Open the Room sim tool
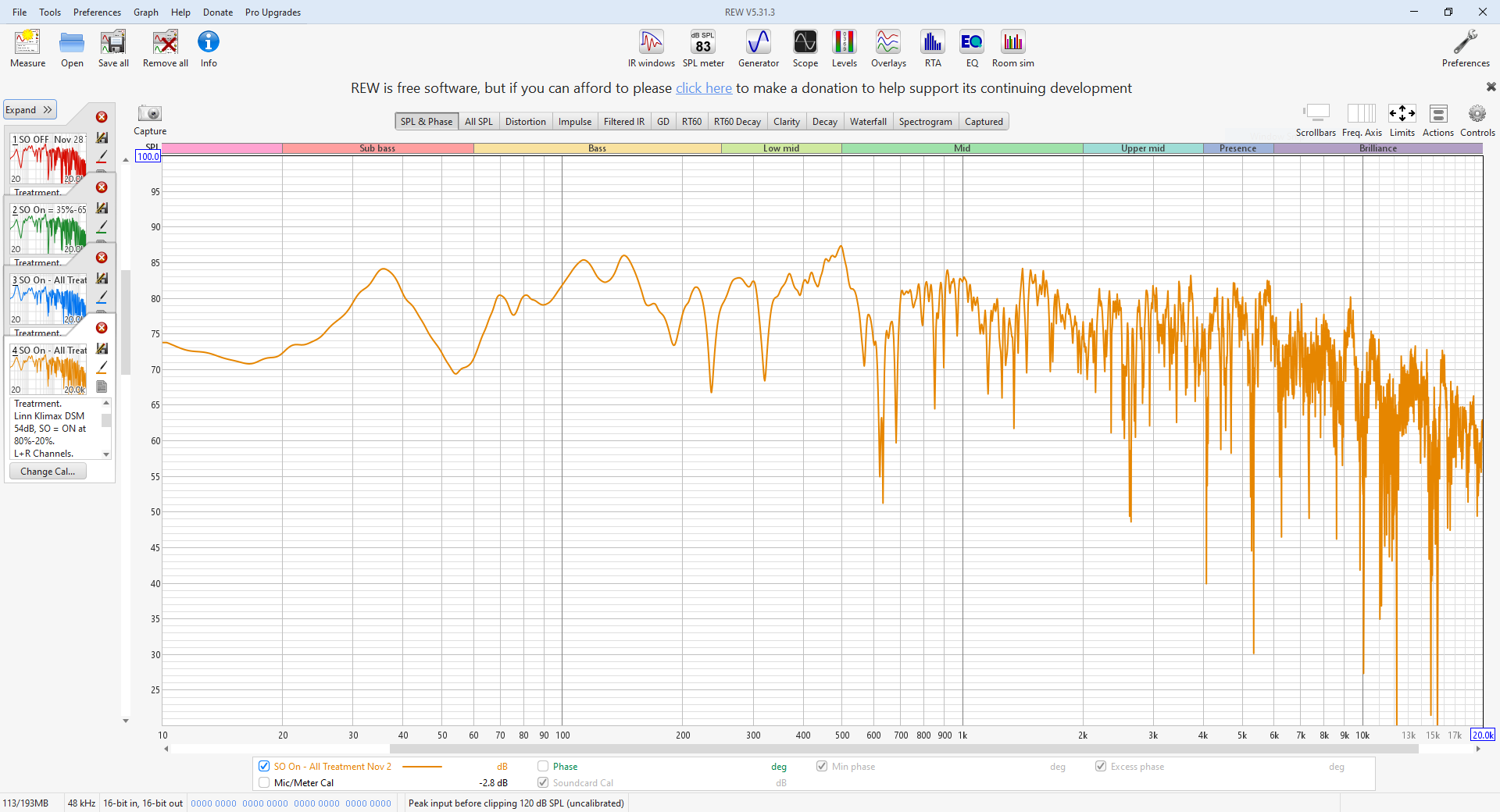Image resolution: width=1500 pixels, height=812 pixels. 1012,48
